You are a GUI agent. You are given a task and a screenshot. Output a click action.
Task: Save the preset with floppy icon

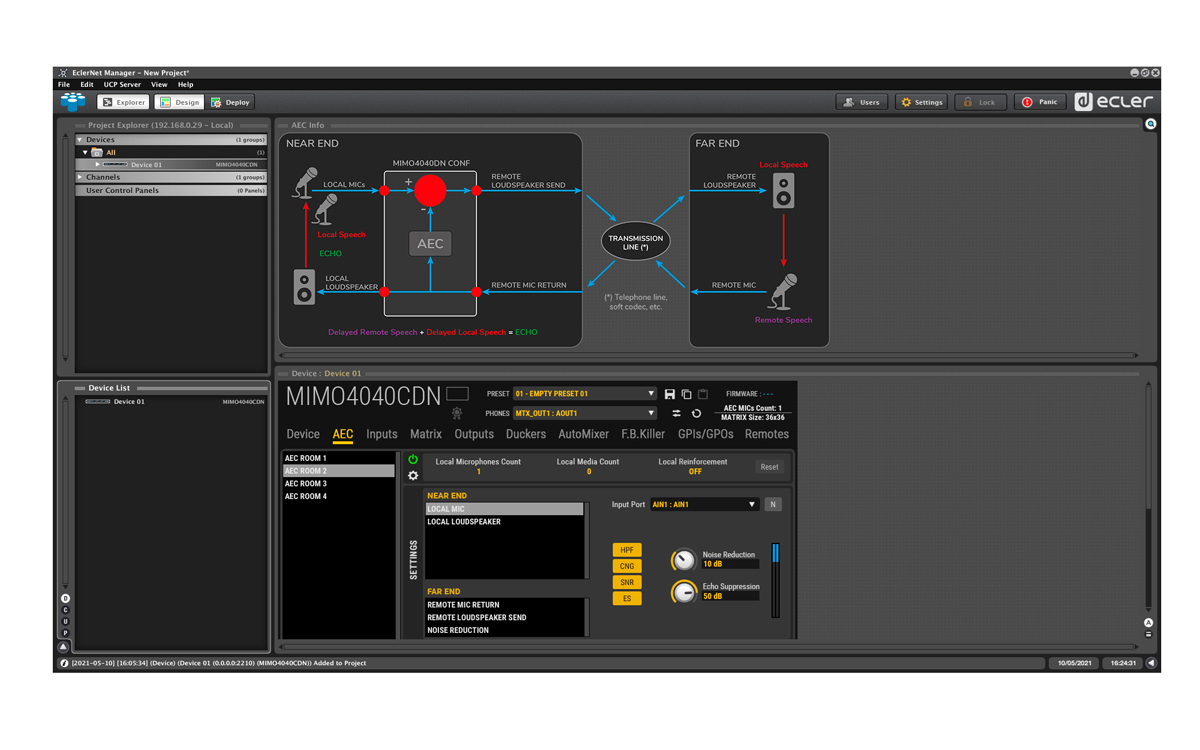tap(670, 394)
